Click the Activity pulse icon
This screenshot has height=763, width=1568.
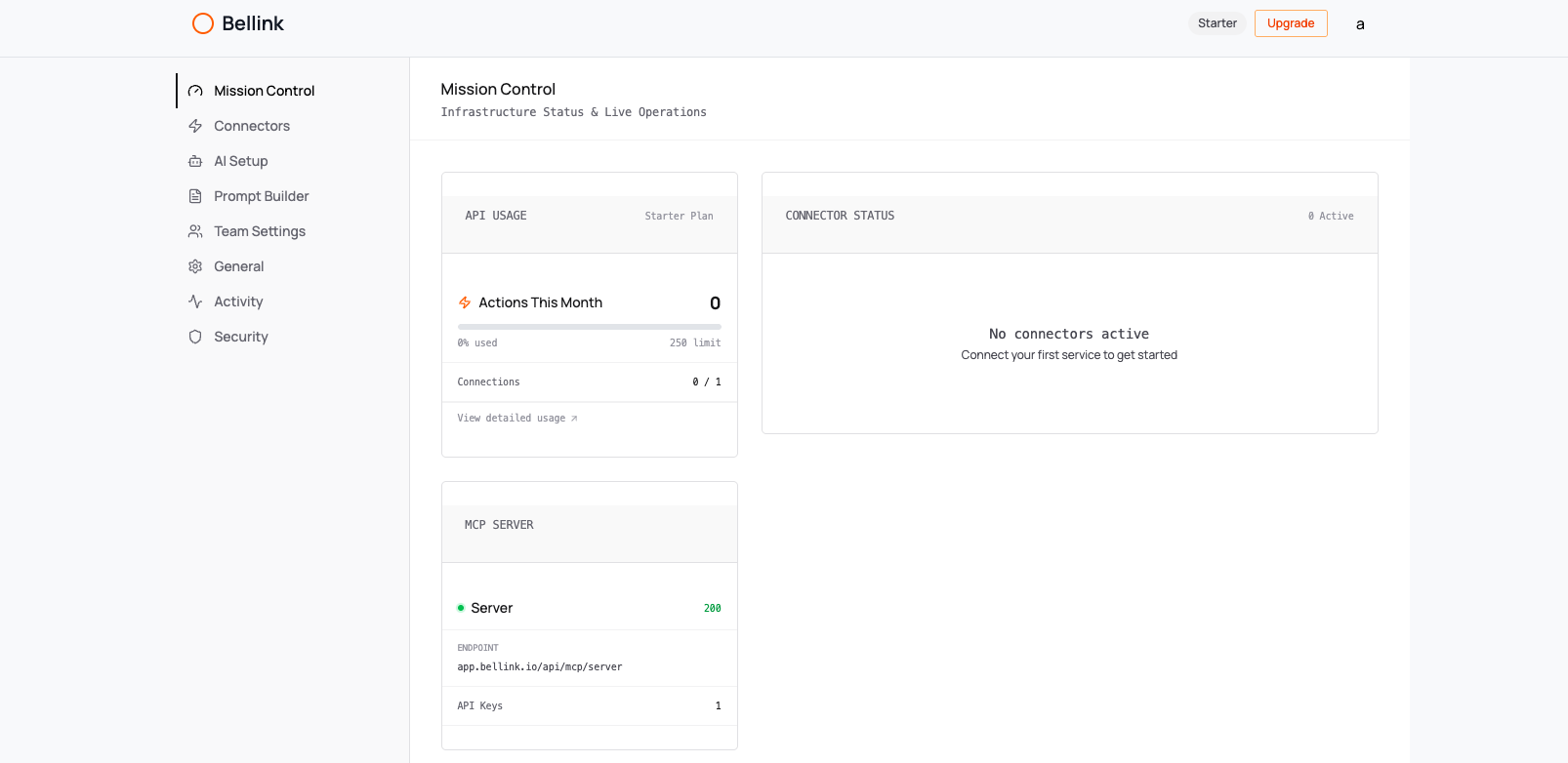(x=195, y=301)
